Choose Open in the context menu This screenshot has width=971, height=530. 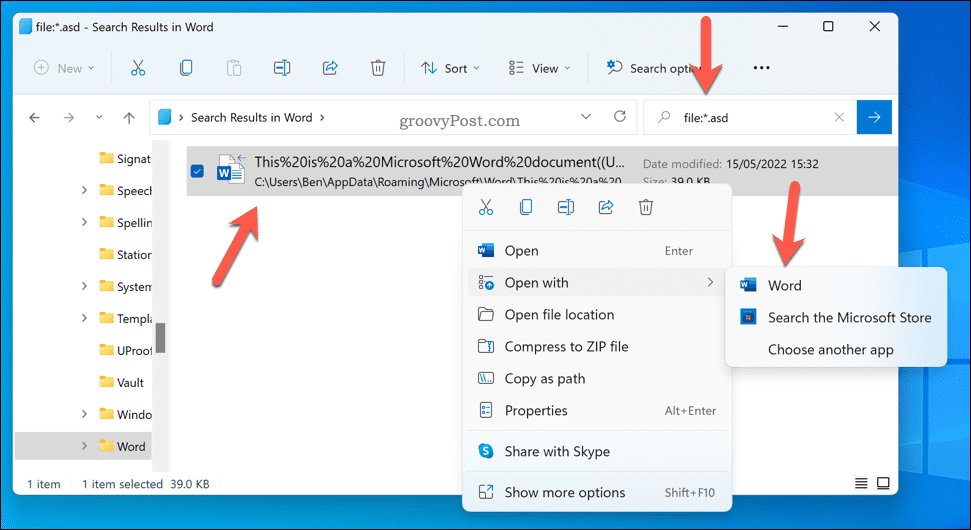(x=597, y=251)
